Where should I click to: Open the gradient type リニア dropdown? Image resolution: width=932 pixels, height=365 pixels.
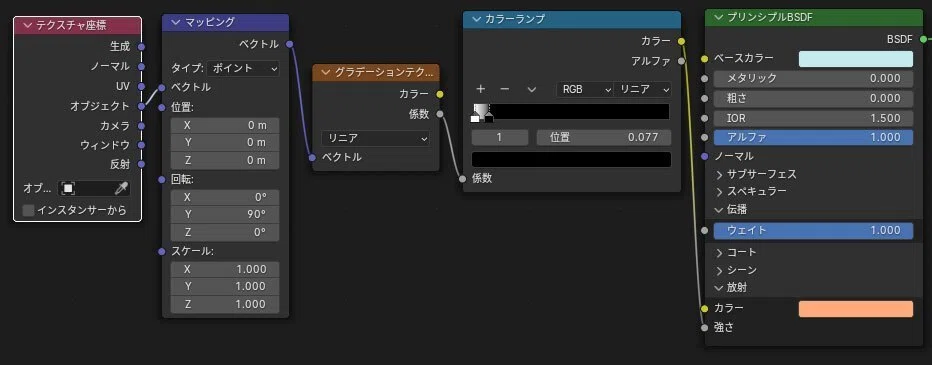[375, 139]
